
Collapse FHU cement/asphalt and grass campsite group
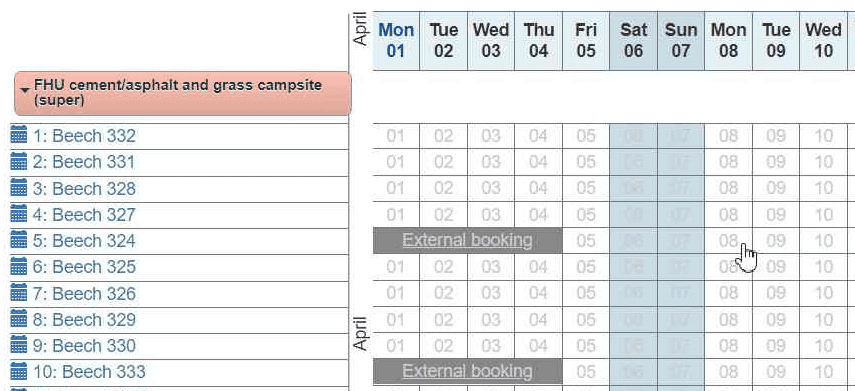tap(183, 93)
